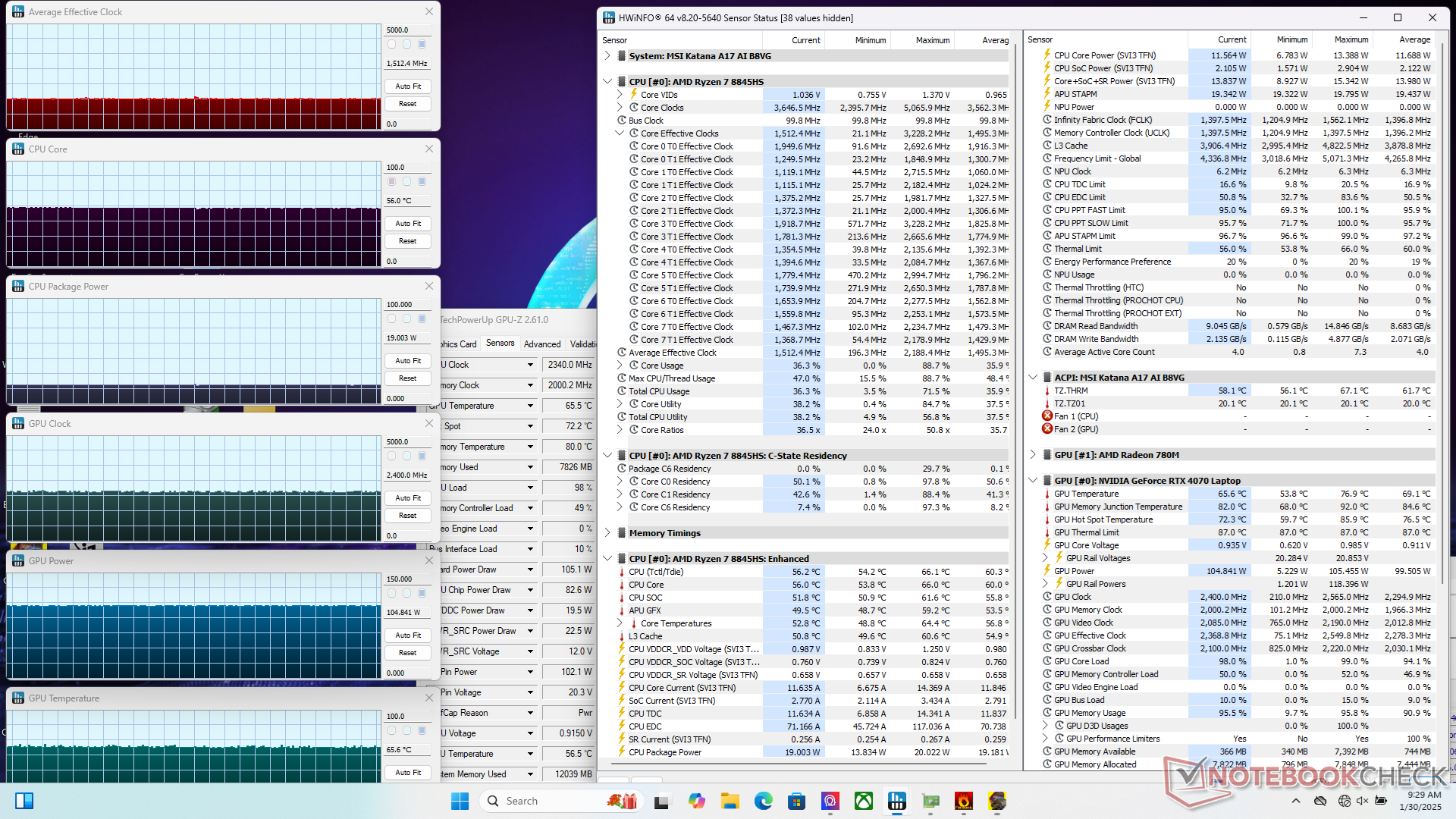Click Auto Fit in CPU Core graph window
The width and height of the screenshot is (1456, 819).
tap(408, 224)
